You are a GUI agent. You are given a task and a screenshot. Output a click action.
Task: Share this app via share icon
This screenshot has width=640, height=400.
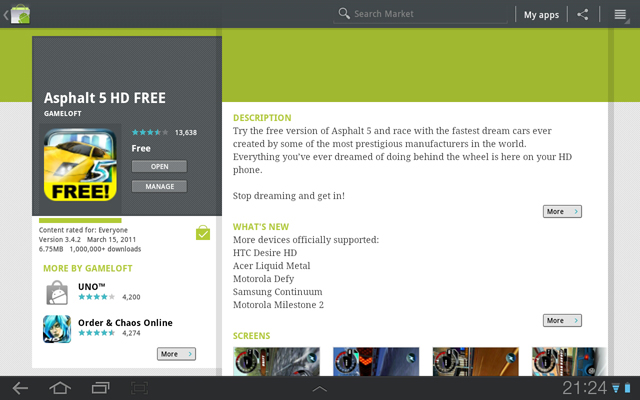583,15
